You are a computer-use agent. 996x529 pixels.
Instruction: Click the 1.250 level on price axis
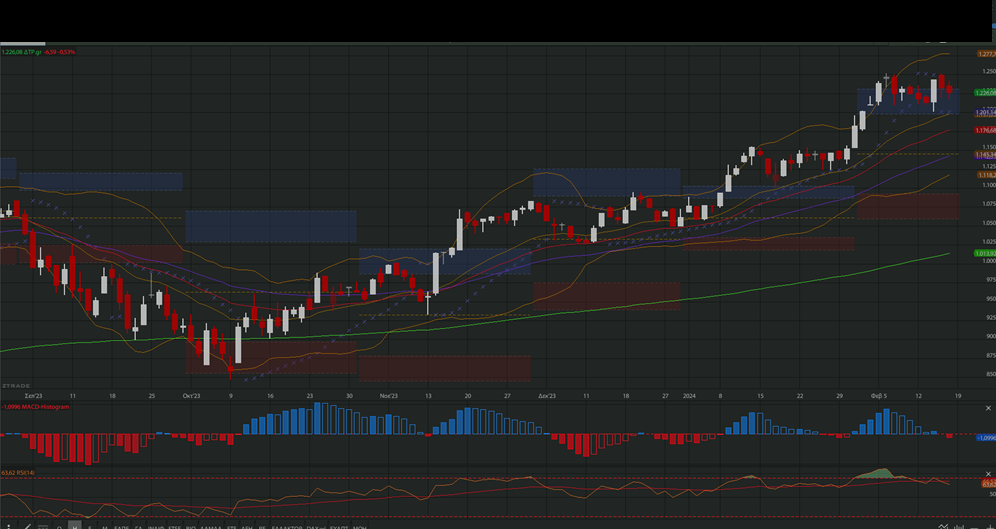(988, 72)
